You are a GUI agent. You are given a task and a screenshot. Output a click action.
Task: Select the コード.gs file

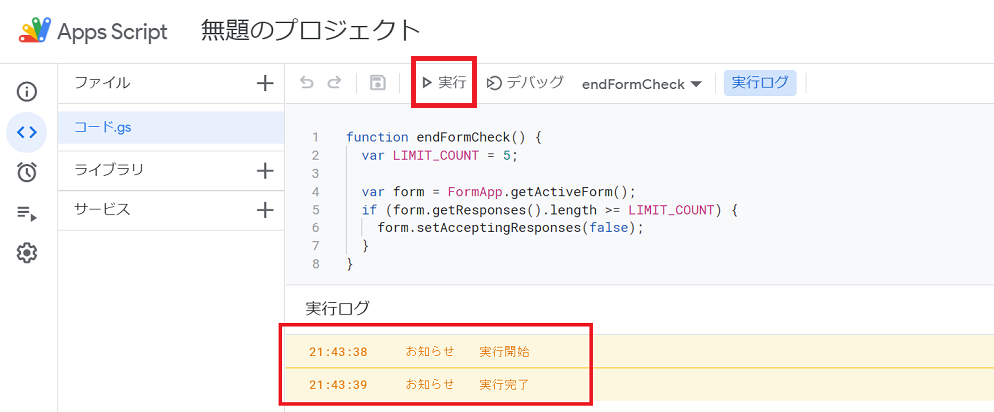tap(171, 127)
